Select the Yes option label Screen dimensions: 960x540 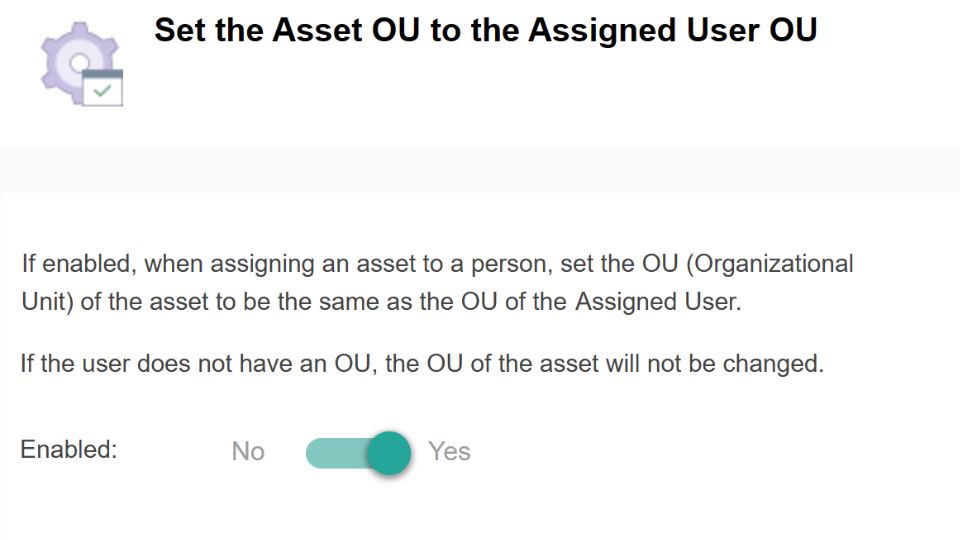pos(449,451)
